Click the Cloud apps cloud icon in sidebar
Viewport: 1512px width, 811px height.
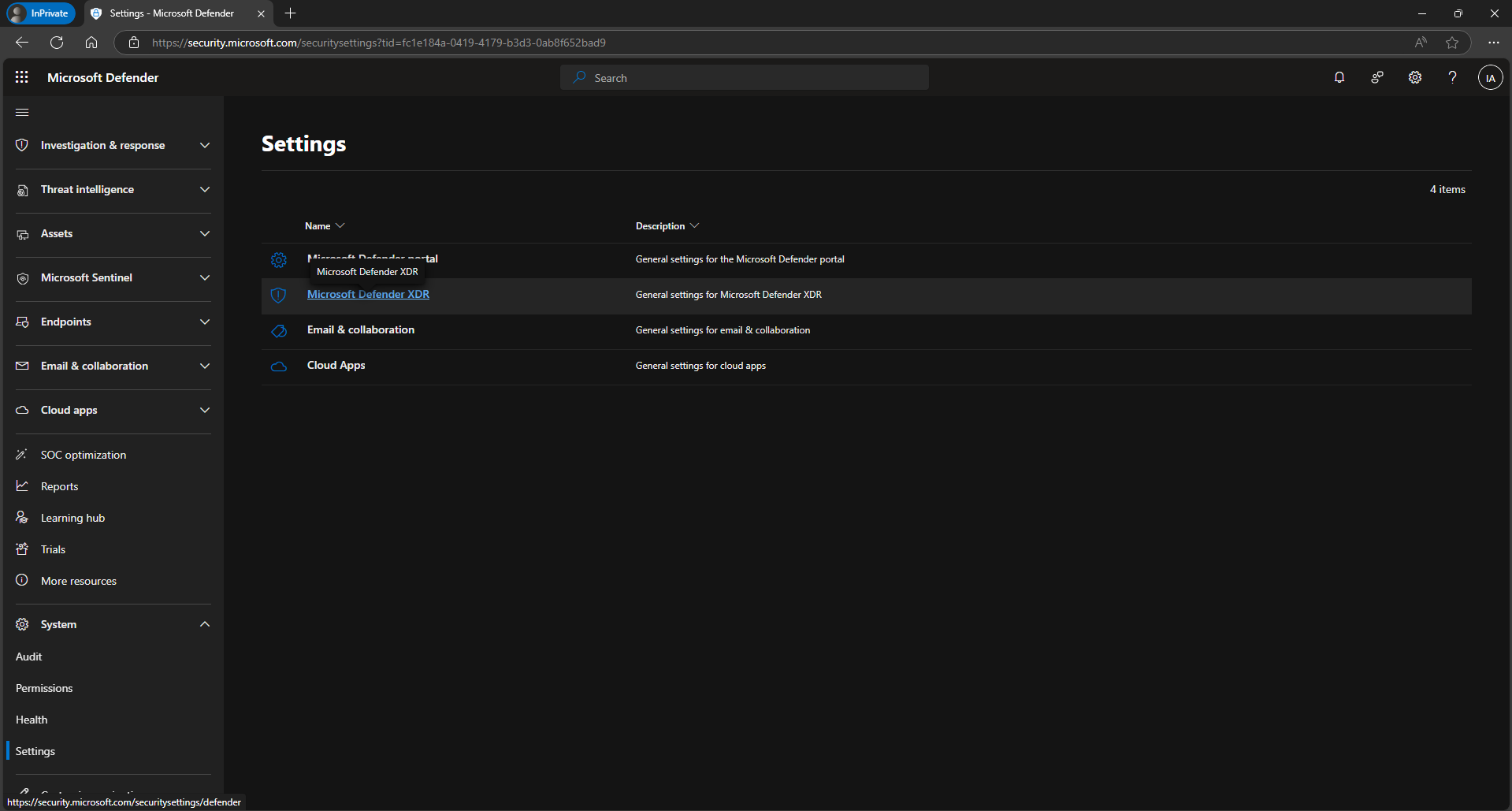(x=22, y=411)
